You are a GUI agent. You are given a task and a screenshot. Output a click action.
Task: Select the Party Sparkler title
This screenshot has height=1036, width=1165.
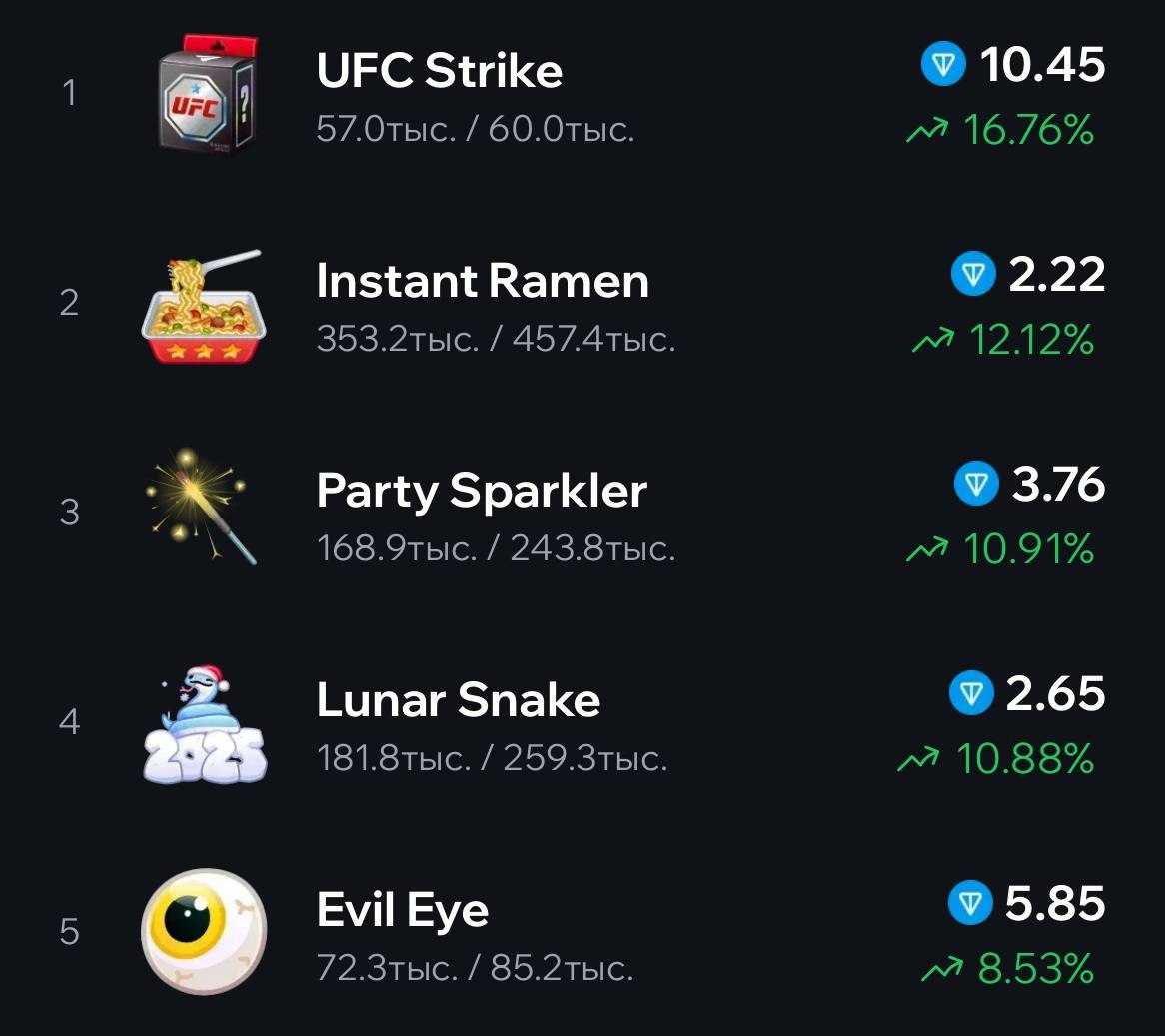(482, 491)
